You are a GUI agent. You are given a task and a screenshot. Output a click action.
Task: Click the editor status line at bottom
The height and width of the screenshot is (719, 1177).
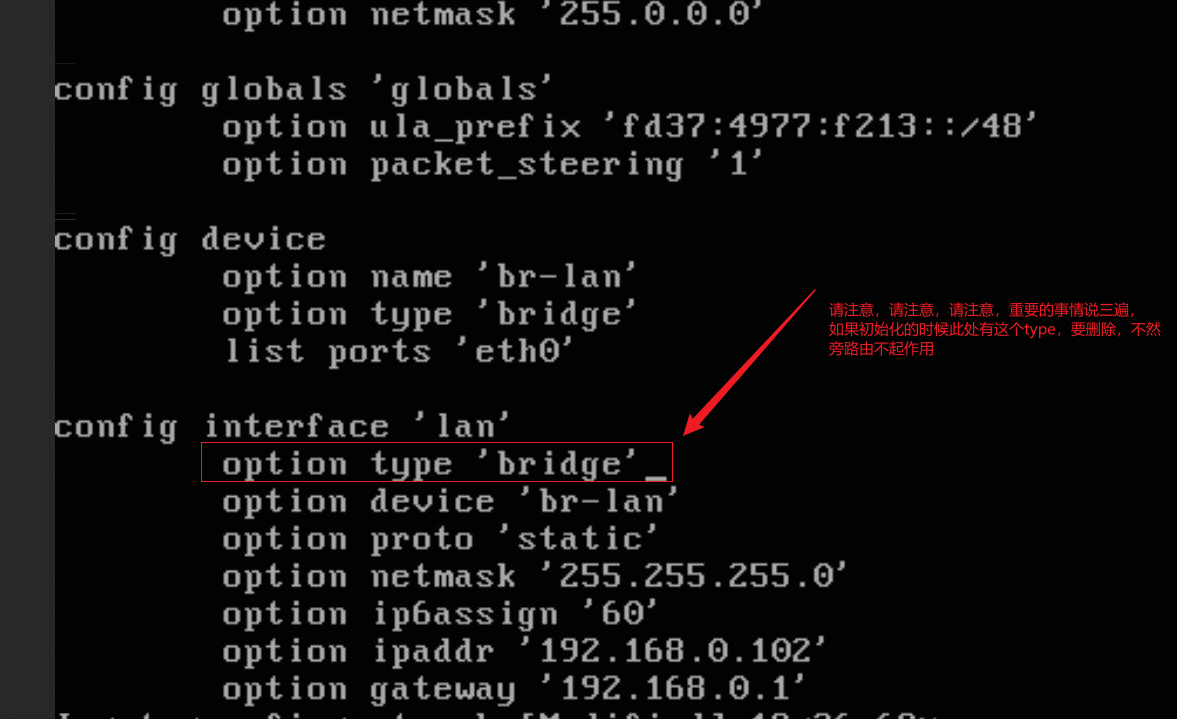500,714
